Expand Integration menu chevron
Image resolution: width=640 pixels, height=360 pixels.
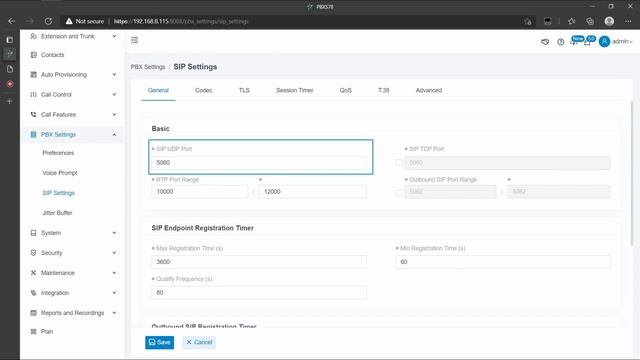tap(114, 293)
